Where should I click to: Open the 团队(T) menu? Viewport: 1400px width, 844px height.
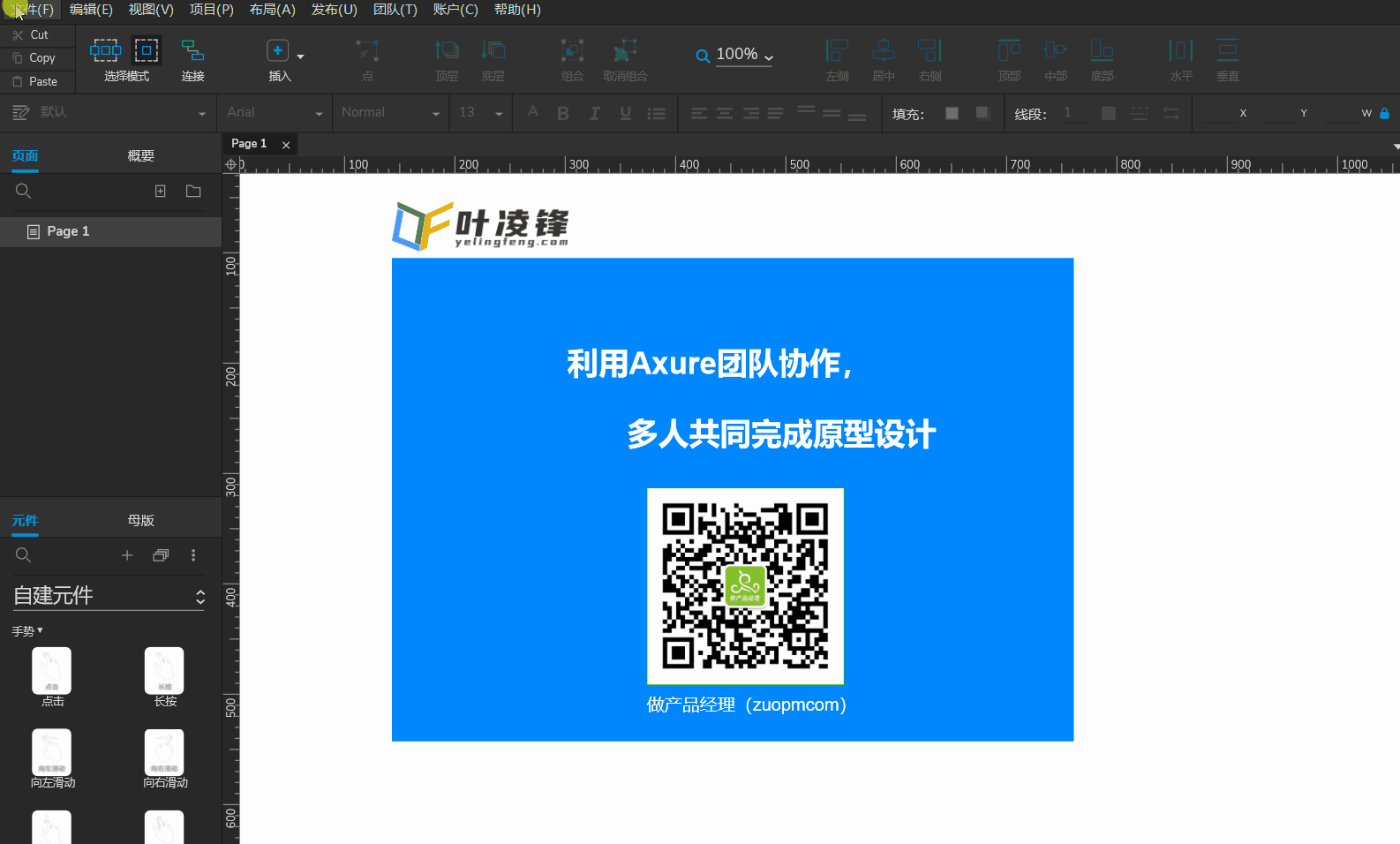(x=395, y=10)
